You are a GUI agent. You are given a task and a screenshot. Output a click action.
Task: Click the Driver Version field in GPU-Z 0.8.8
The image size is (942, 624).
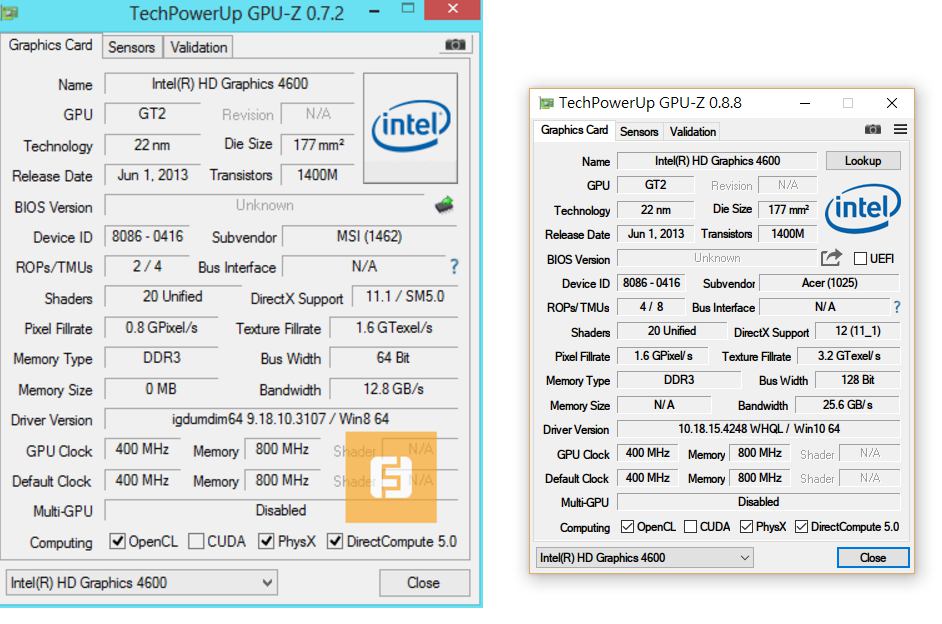click(759, 429)
